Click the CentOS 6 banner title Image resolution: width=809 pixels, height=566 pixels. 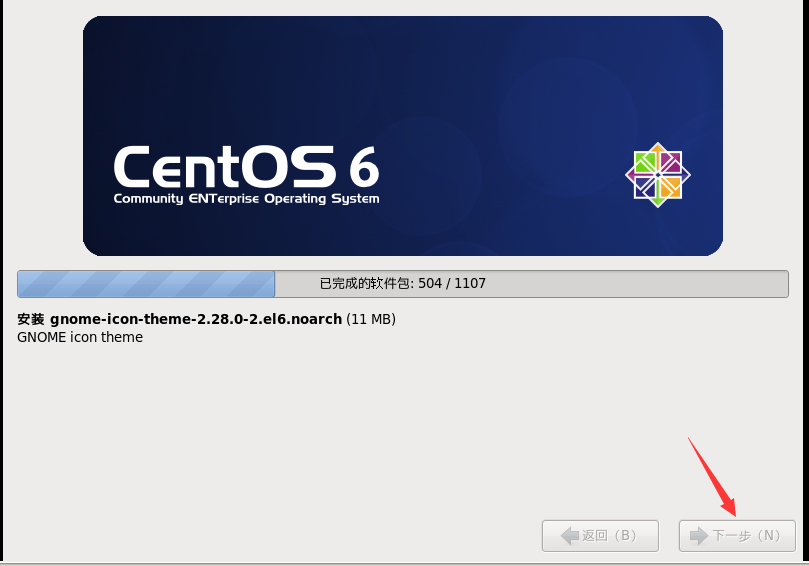coord(246,166)
